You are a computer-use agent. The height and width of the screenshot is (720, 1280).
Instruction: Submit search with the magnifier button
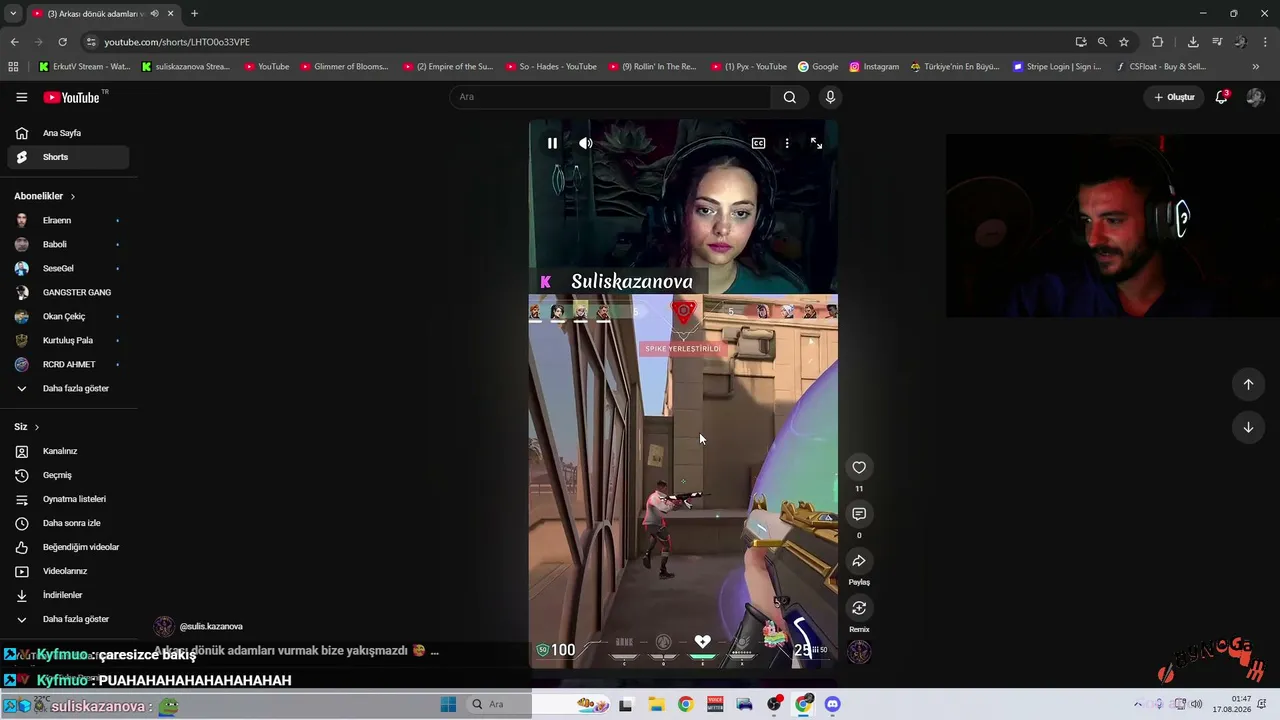(790, 97)
